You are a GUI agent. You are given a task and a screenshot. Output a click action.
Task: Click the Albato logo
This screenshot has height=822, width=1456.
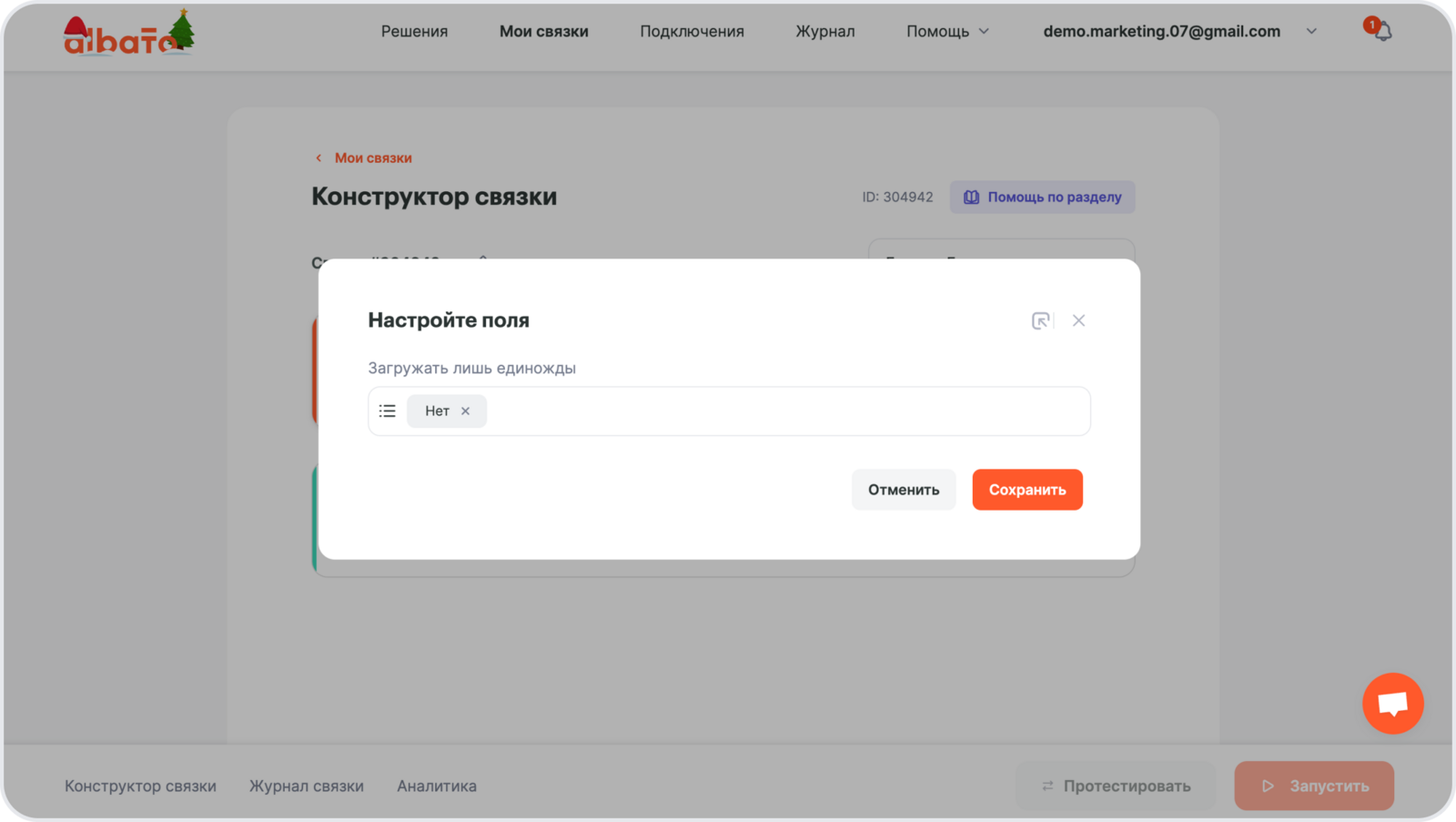(x=128, y=35)
